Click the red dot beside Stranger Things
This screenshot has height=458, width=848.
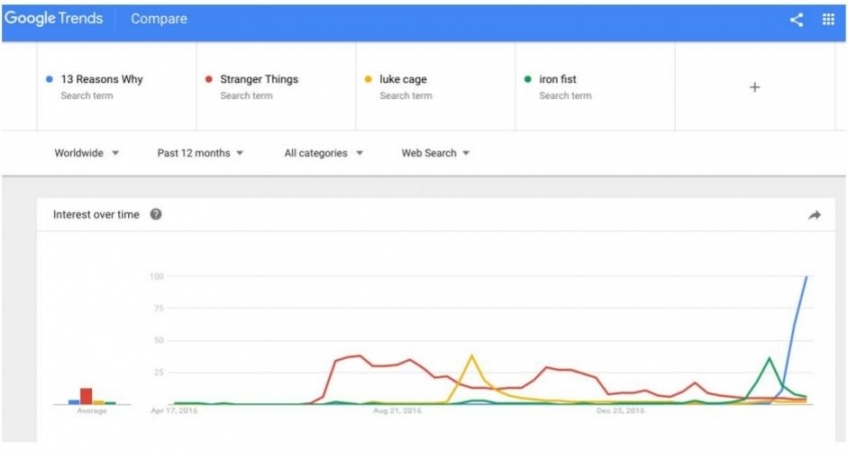coord(209,79)
